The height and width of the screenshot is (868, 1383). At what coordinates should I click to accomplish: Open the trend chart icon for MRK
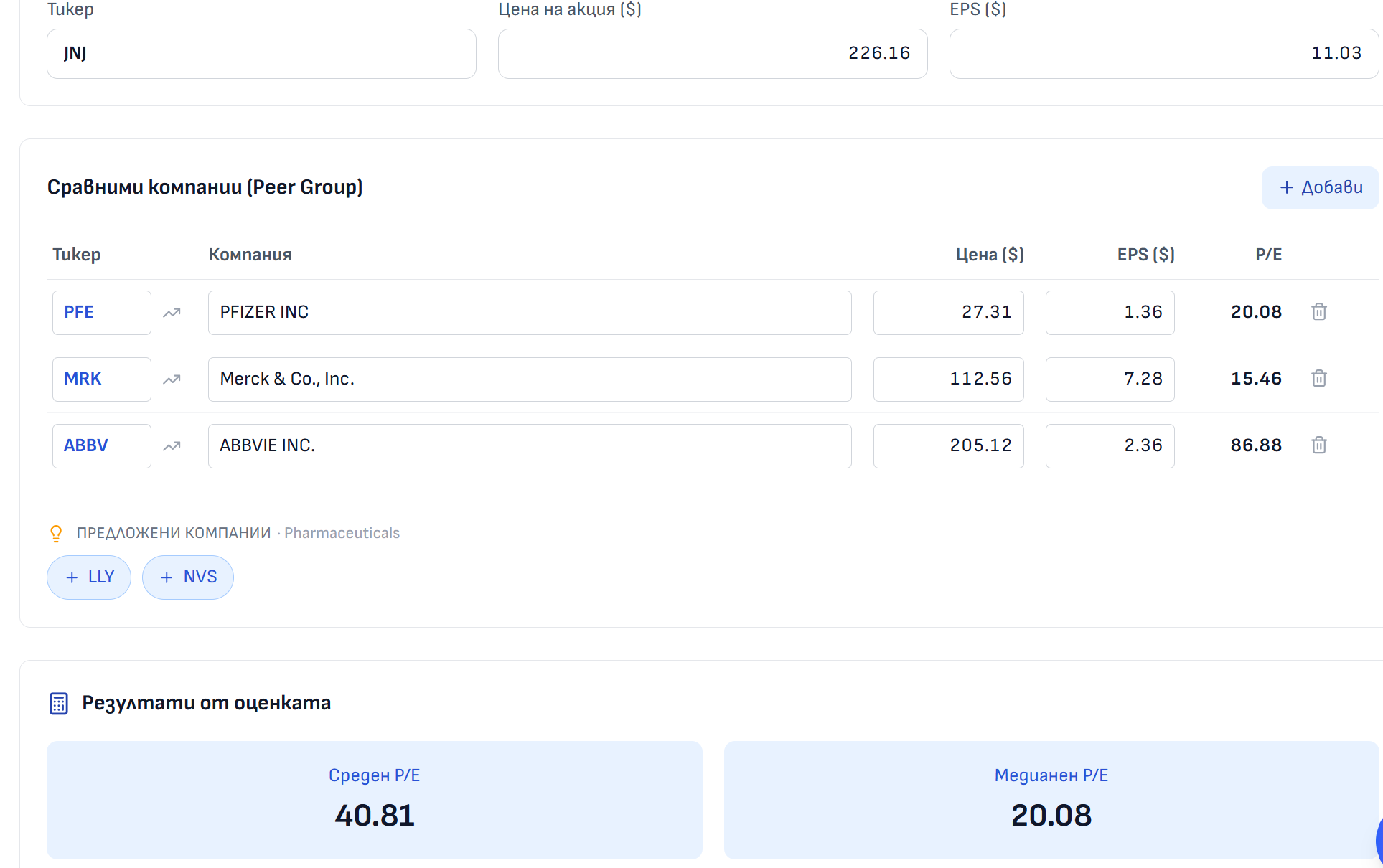click(x=172, y=379)
